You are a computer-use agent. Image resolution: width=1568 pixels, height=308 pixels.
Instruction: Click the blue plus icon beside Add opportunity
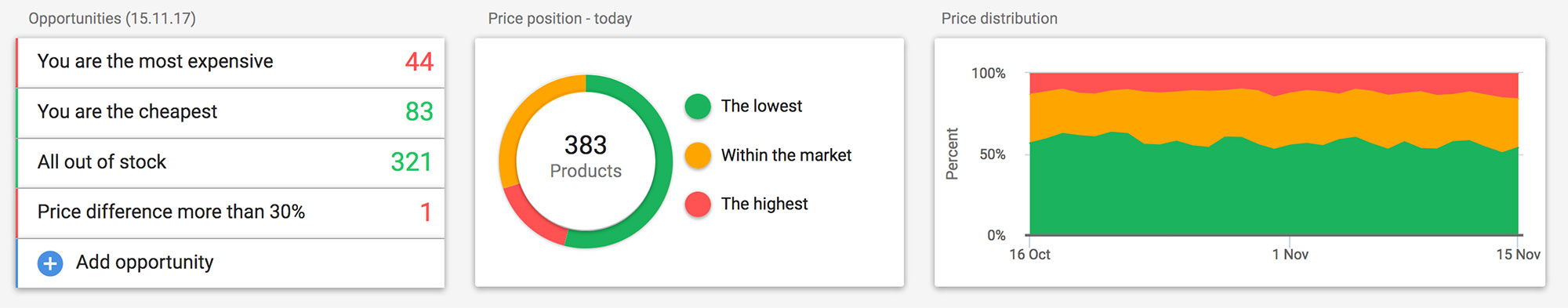[x=50, y=263]
